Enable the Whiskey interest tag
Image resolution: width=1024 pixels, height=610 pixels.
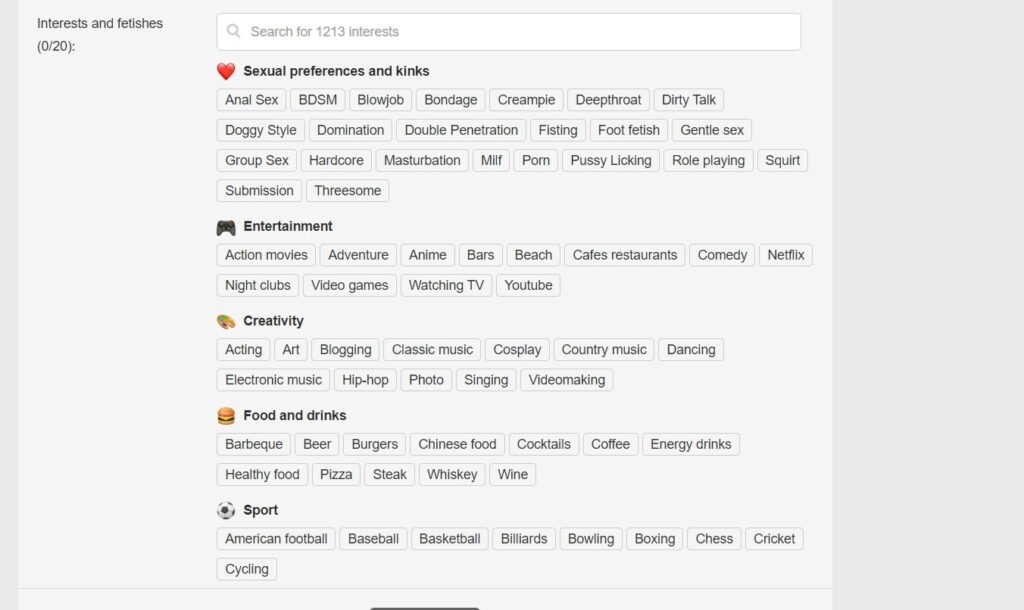click(x=452, y=474)
